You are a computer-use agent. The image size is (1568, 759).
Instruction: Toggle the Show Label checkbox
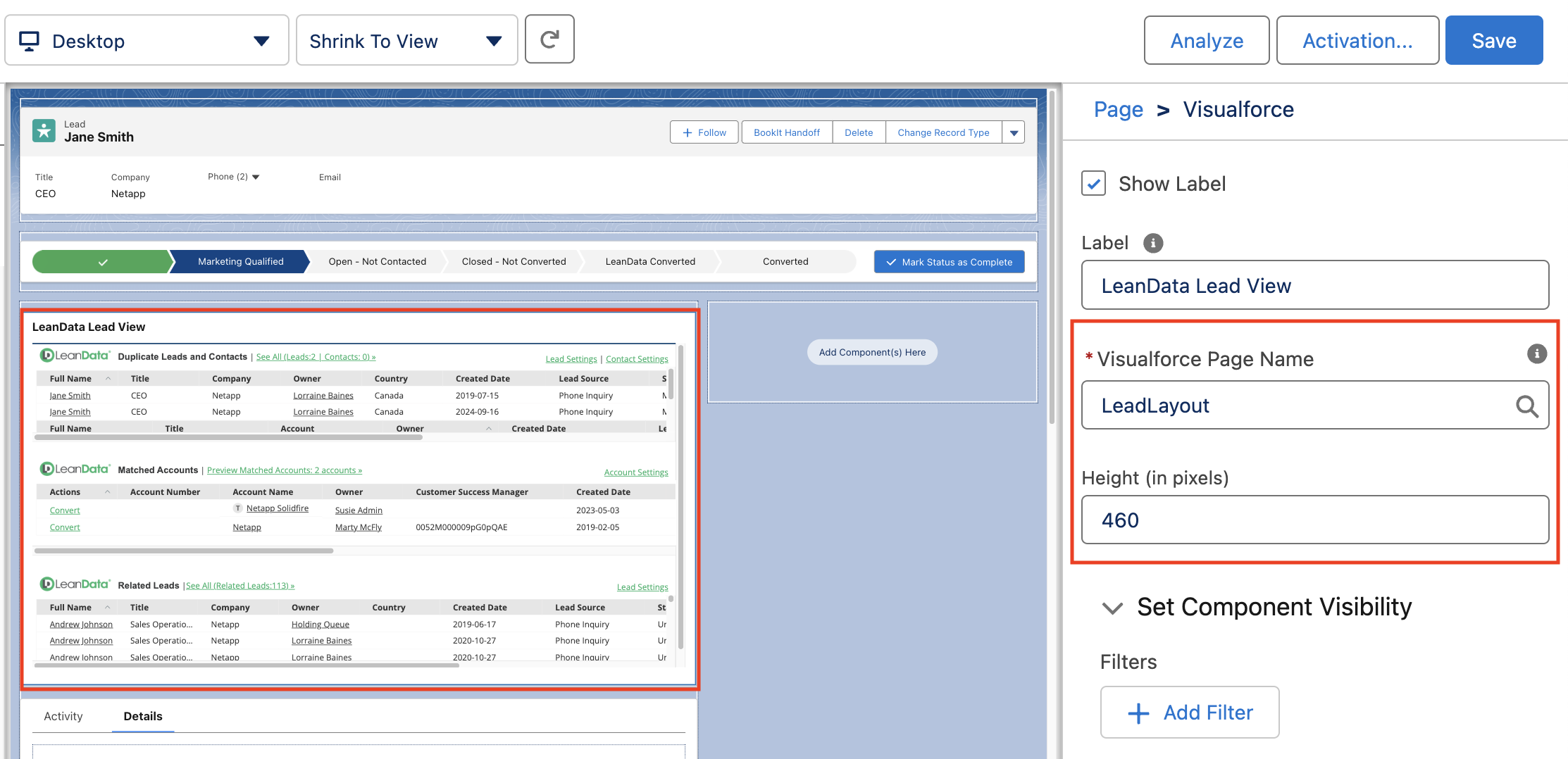[x=1093, y=184]
